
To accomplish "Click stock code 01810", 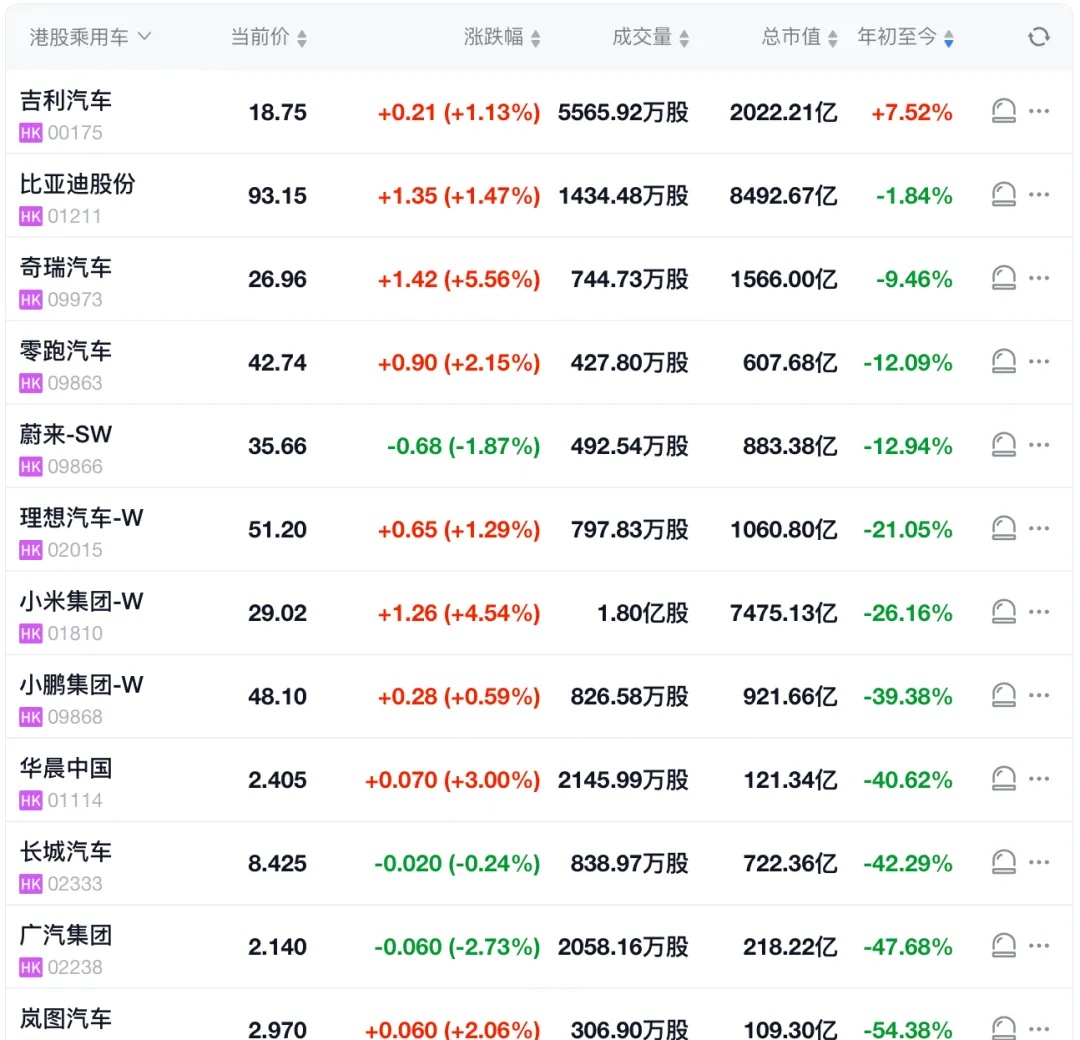I will 75,633.
